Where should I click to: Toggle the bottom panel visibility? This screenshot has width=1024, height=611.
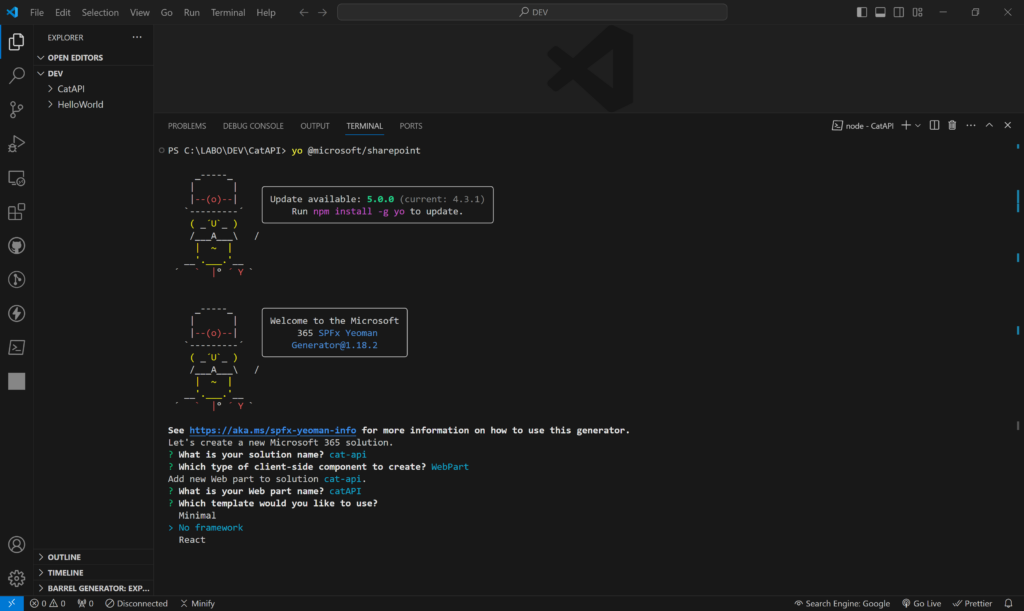click(880, 12)
